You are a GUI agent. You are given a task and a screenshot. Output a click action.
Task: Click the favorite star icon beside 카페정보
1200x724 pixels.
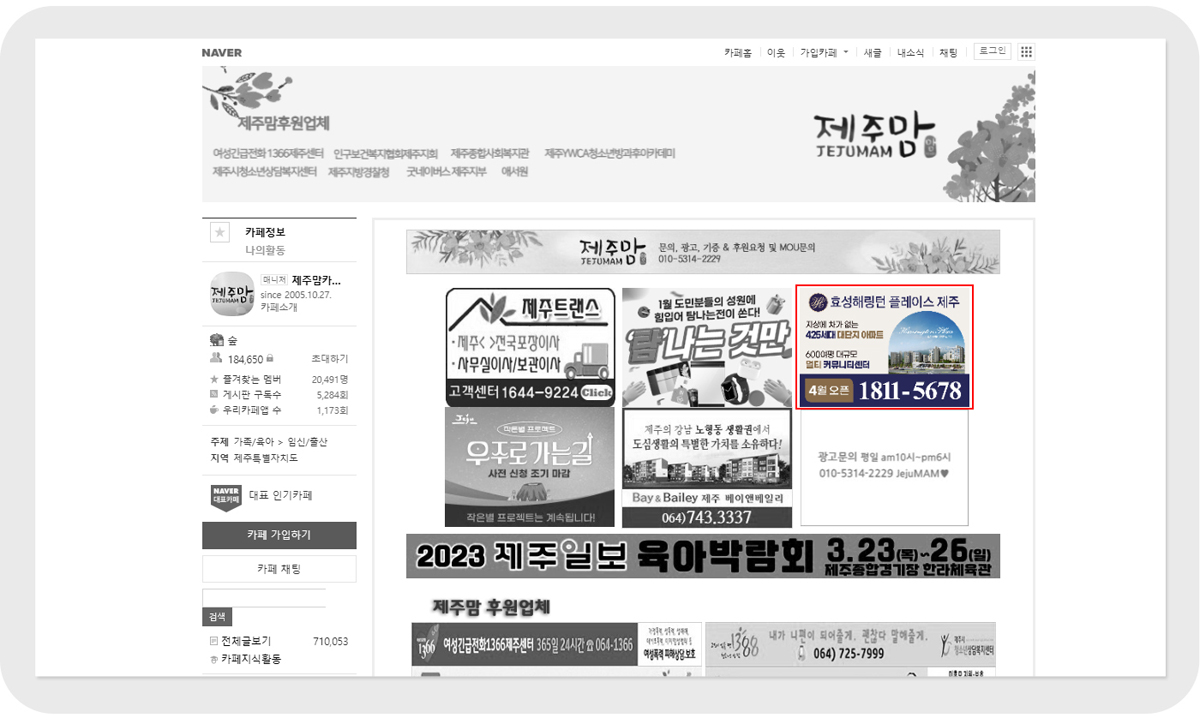219,233
